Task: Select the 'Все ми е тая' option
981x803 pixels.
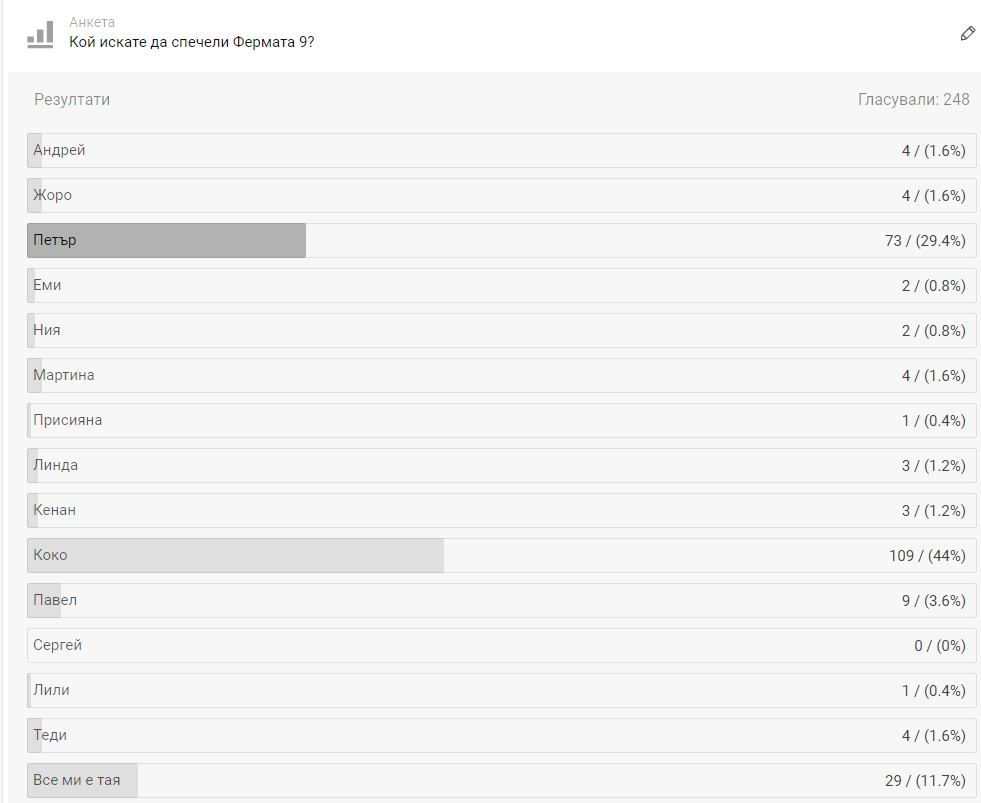Action: click(x=501, y=781)
